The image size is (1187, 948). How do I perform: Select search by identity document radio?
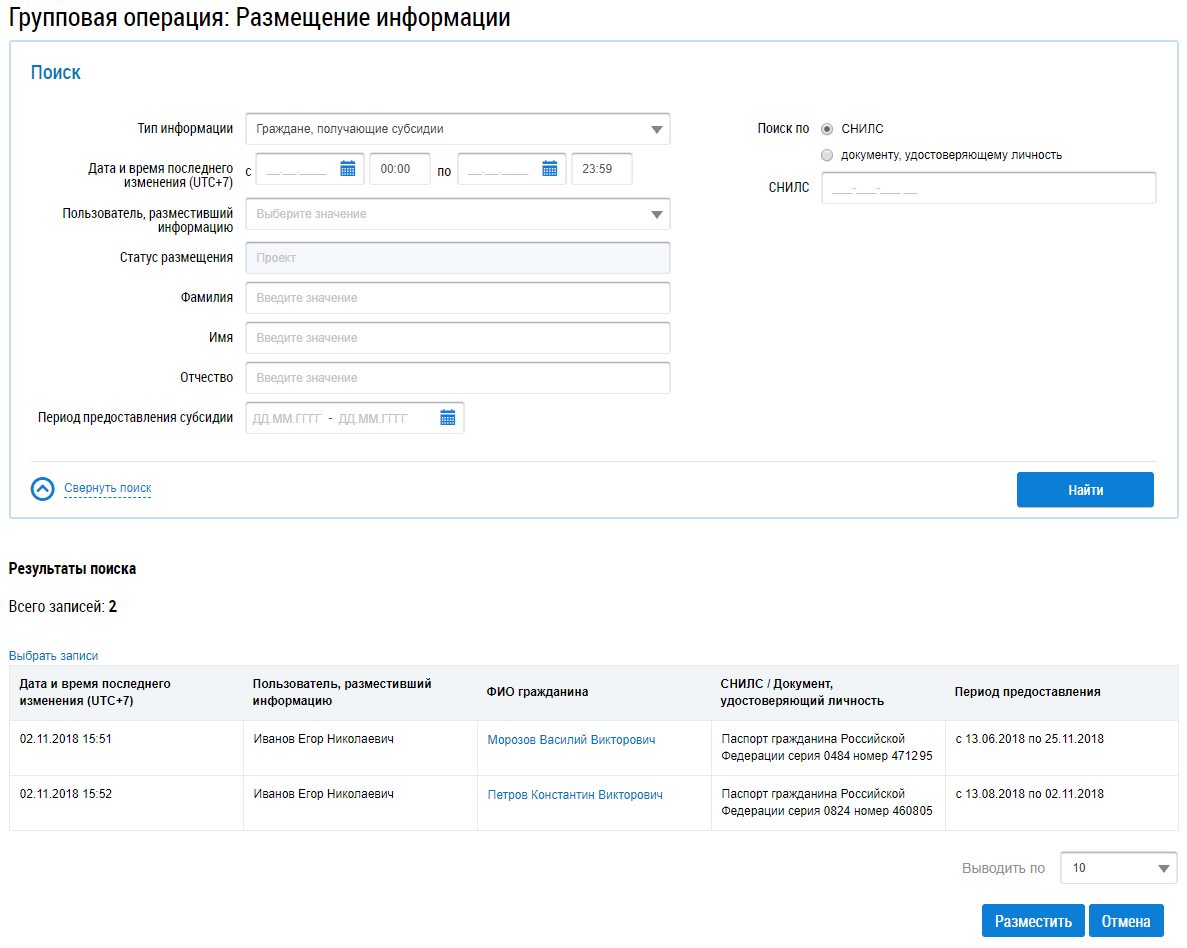tap(827, 155)
